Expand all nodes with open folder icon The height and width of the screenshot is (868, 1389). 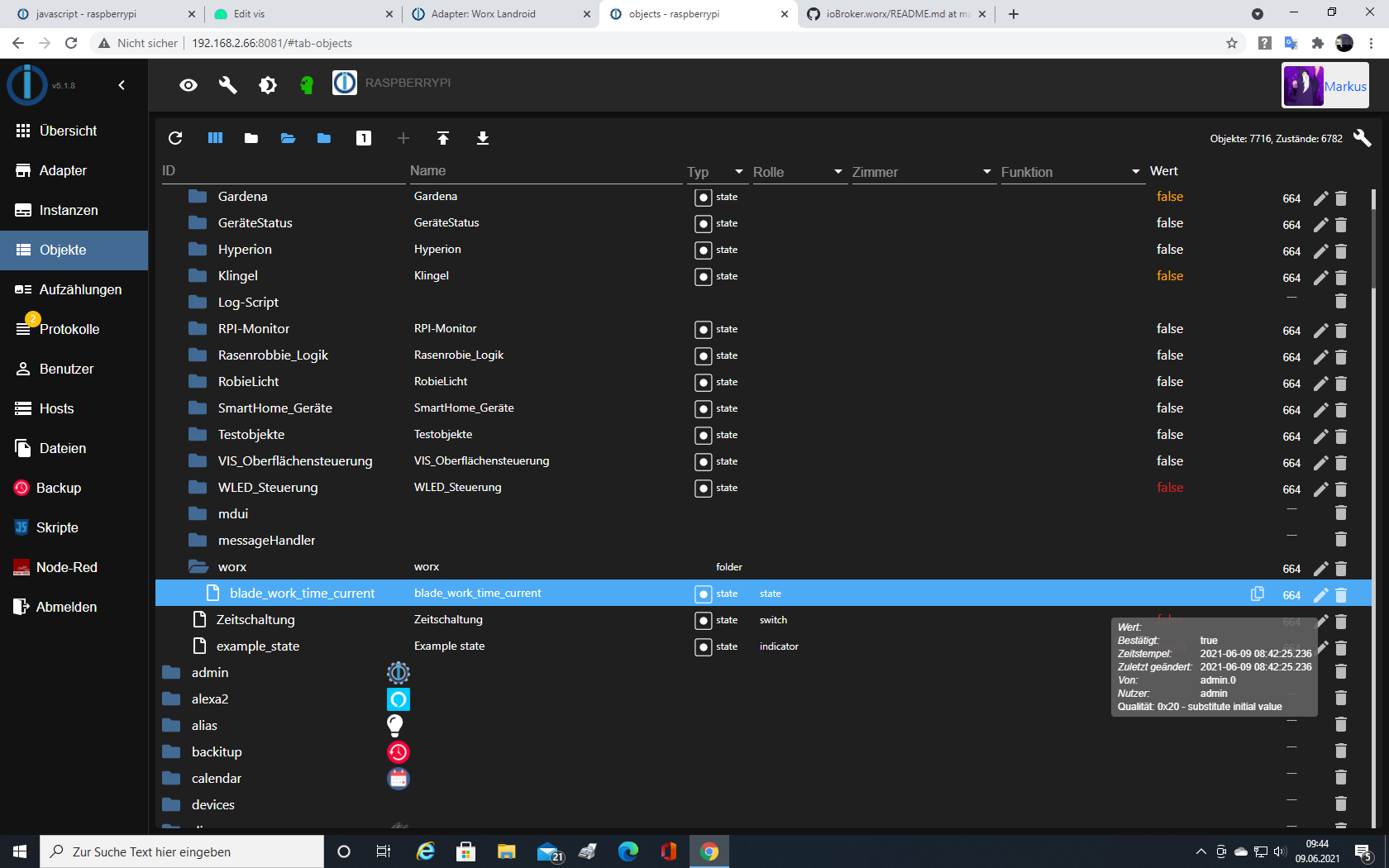coord(288,138)
